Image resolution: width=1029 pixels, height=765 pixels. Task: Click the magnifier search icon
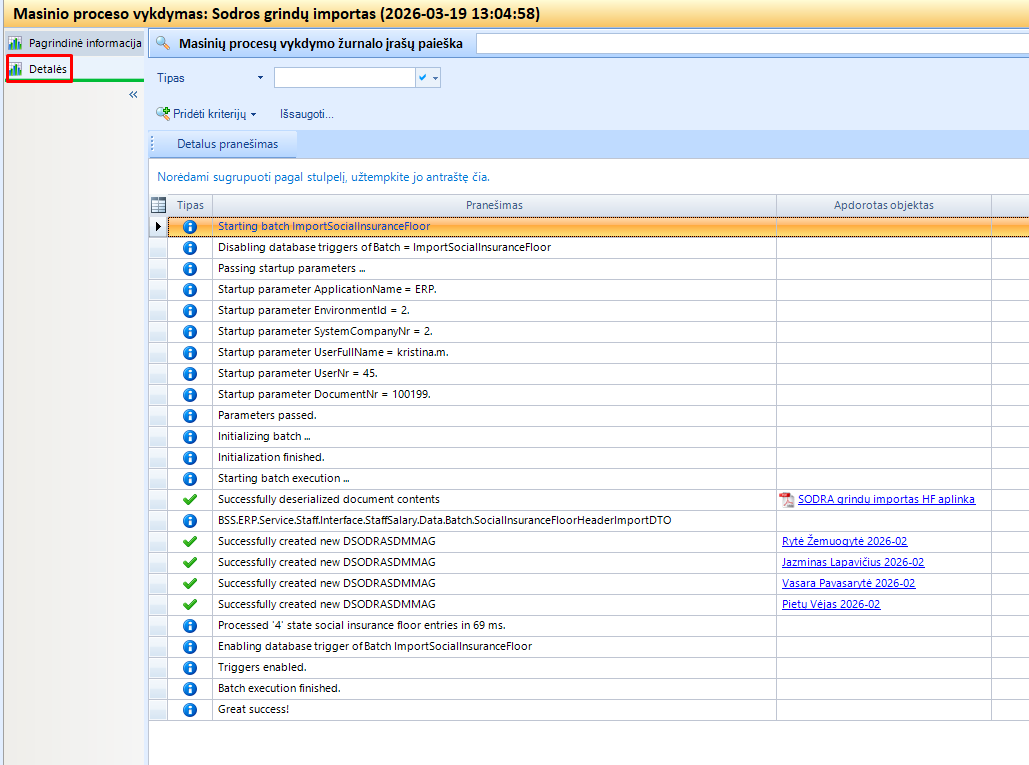pyautogui.click(x=163, y=43)
